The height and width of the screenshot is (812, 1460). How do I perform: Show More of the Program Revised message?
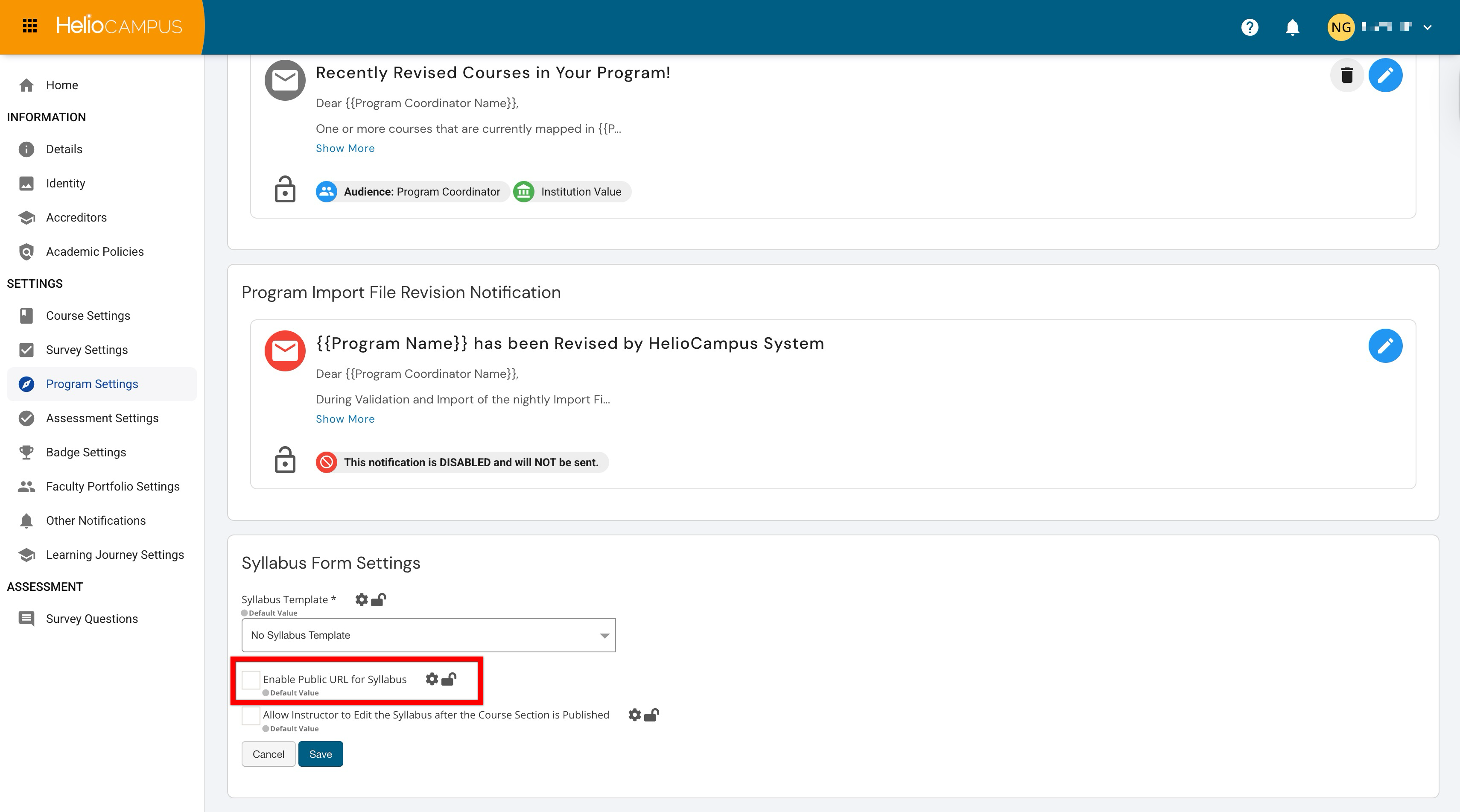click(345, 419)
